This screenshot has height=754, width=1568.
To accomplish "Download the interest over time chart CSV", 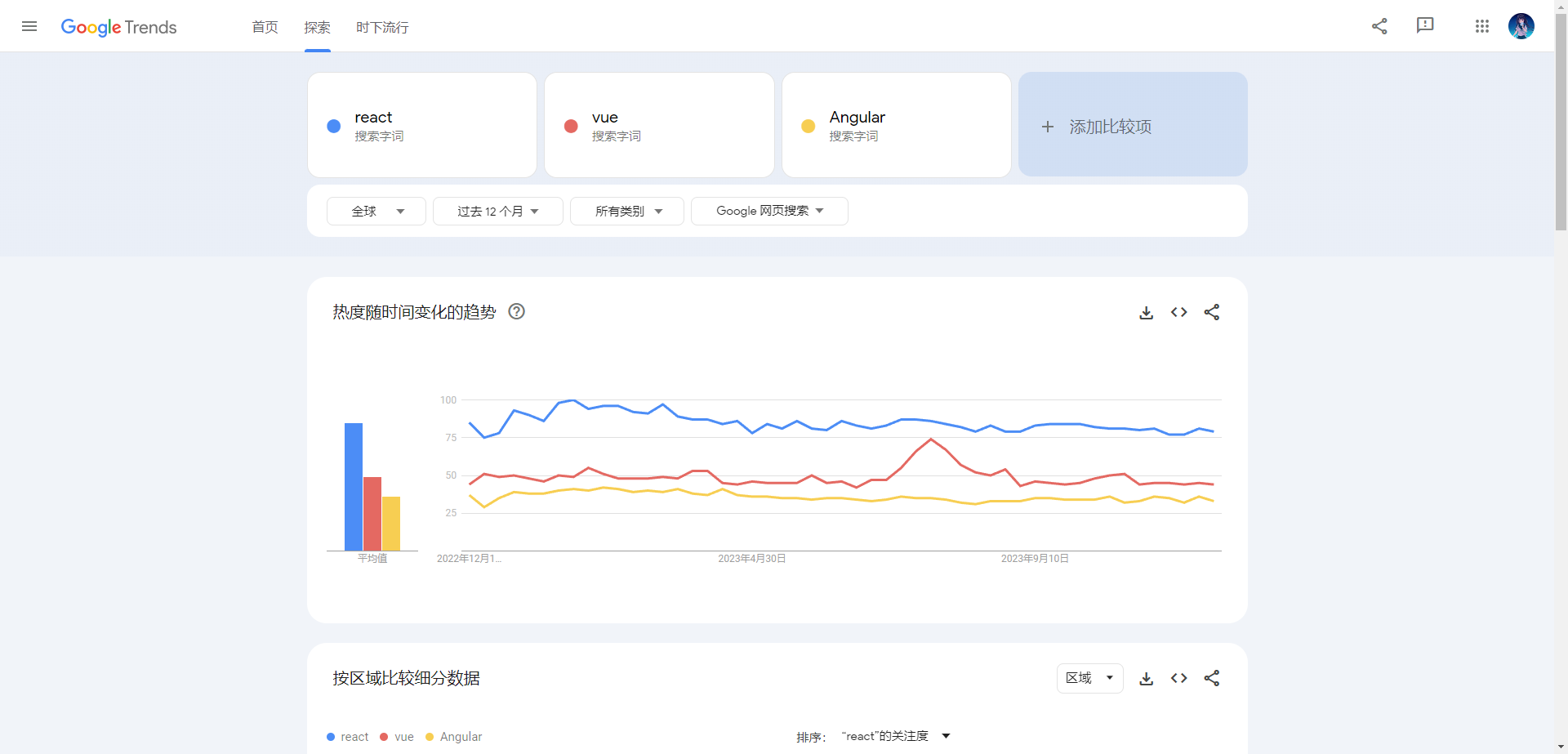I will [1147, 312].
